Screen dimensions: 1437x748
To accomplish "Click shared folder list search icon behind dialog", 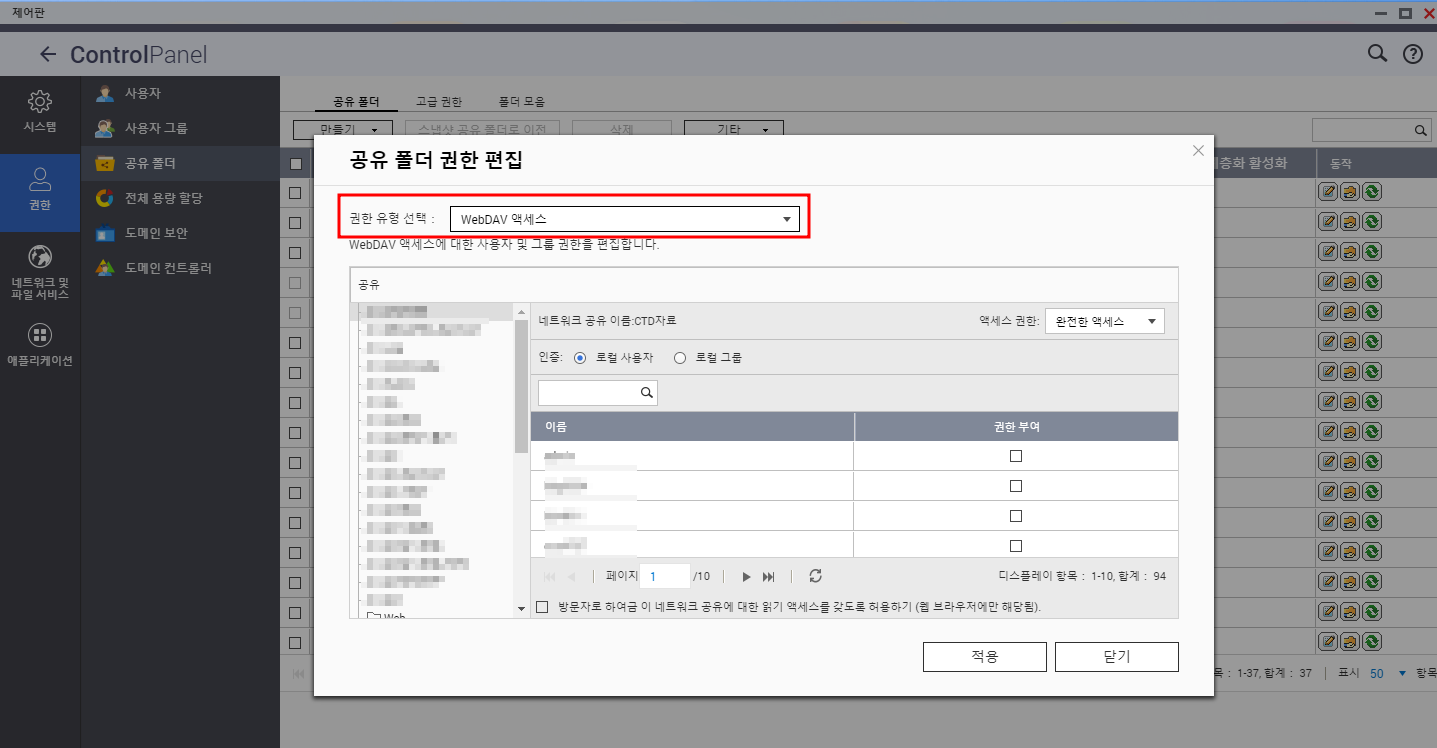I will click(x=1420, y=130).
